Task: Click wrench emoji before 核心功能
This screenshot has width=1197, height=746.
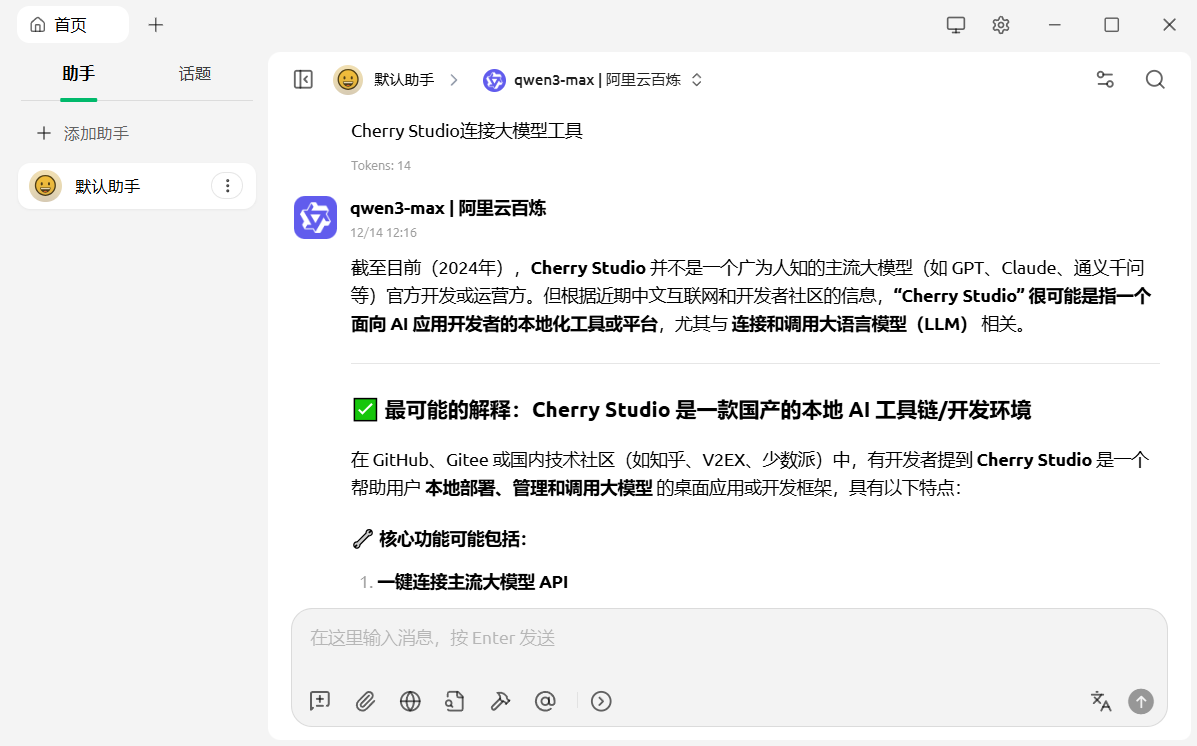Action: [363, 539]
